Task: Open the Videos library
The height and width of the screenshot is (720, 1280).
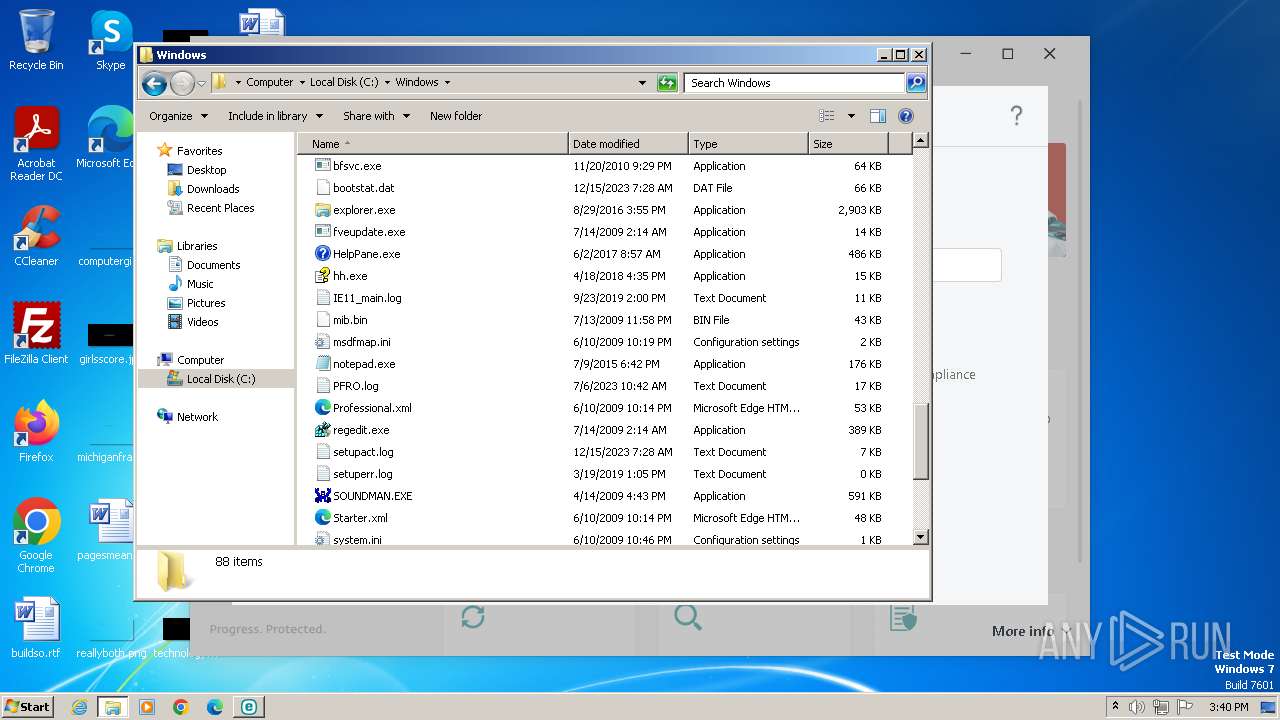Action: point(202,322)
